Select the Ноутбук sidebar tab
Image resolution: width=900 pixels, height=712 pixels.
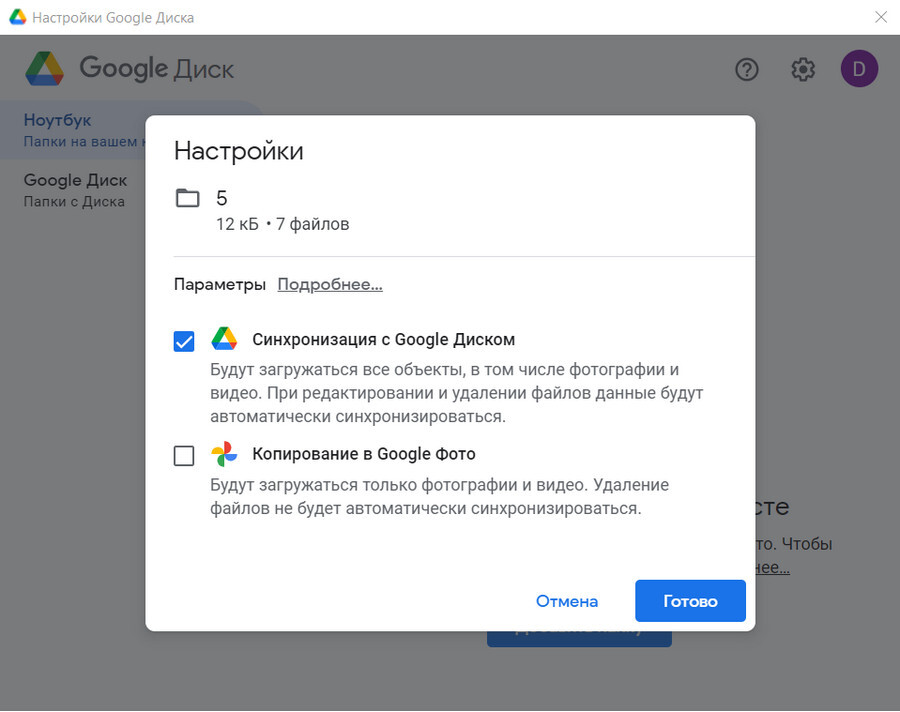tap(73, 130)
